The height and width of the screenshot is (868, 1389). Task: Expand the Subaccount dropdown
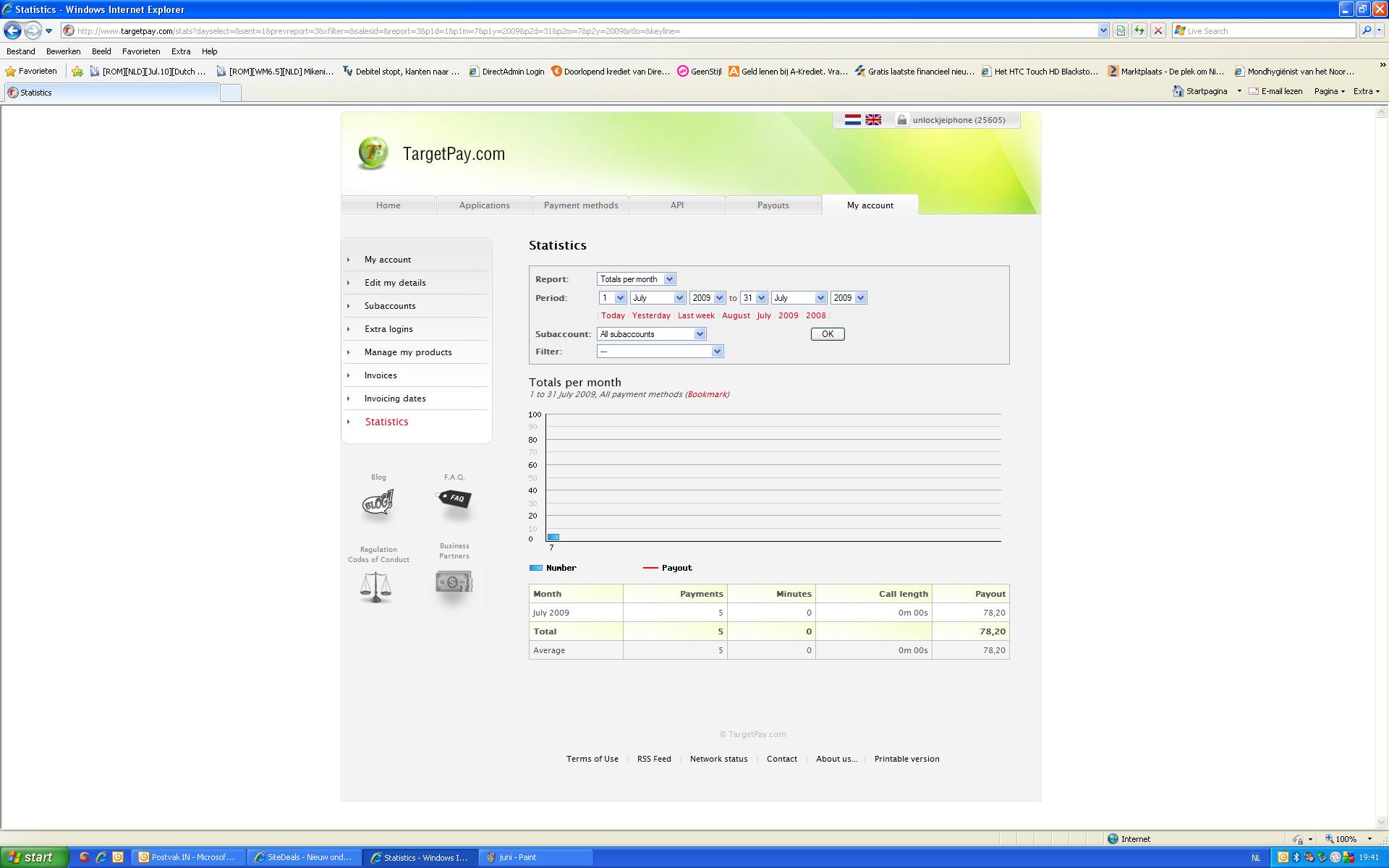click(651, 334)
